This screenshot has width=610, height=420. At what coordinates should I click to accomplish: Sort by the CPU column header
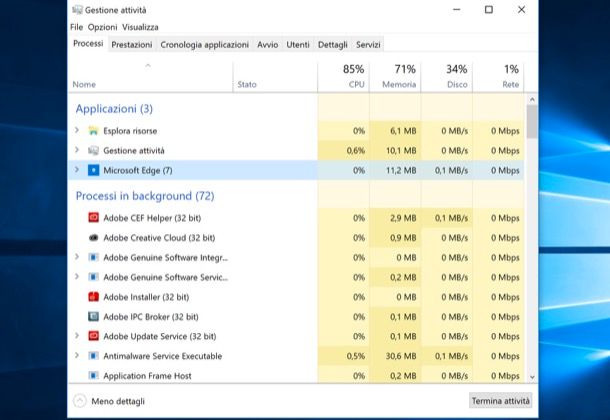coord(343,77)
